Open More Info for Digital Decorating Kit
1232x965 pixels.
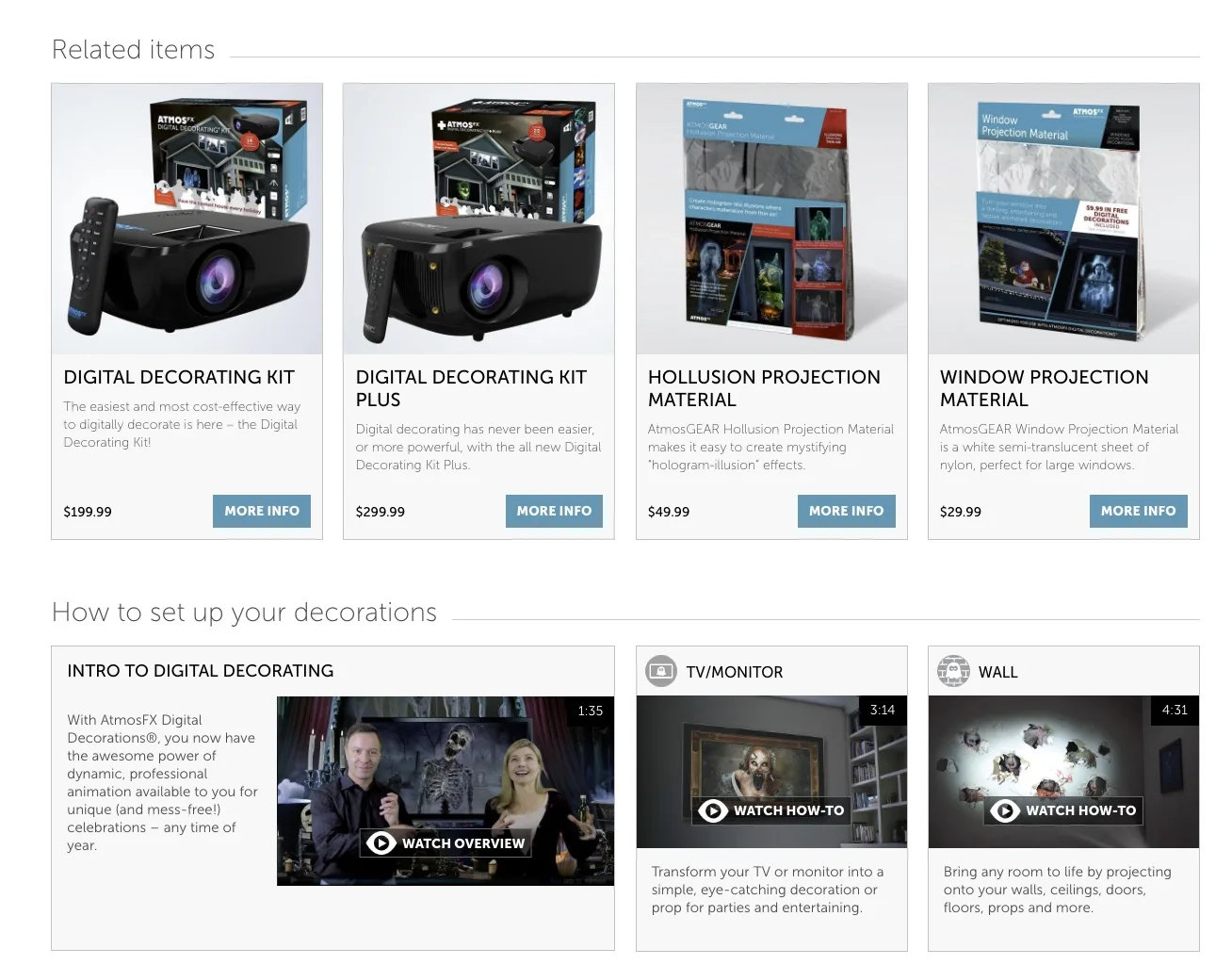262,511
